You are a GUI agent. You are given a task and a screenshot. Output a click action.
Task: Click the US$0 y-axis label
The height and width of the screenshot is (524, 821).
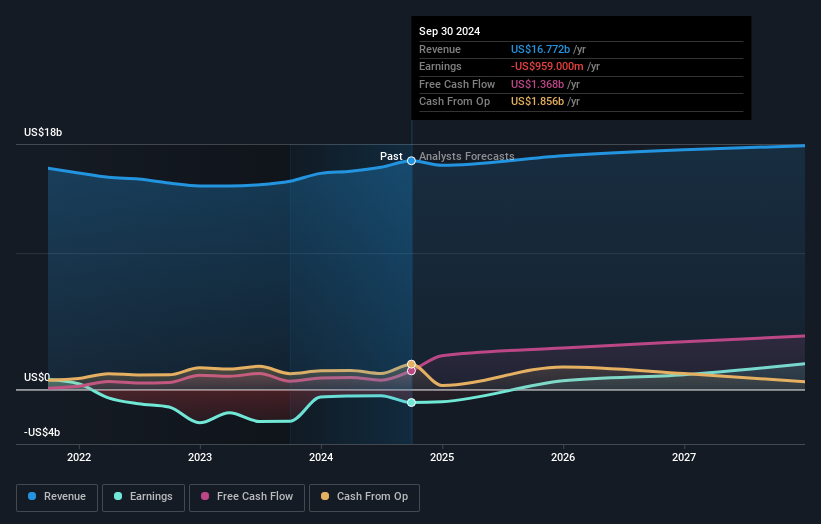(37, 377)
